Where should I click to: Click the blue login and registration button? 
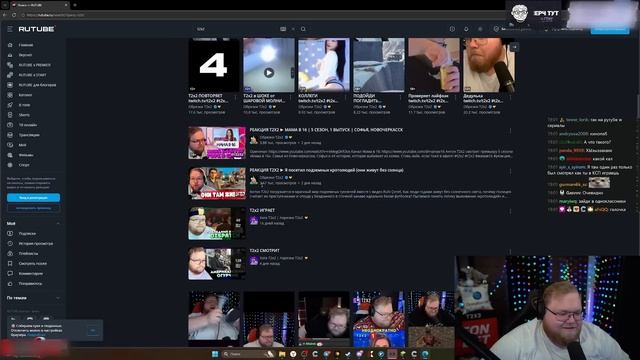[x=33, y=198]
